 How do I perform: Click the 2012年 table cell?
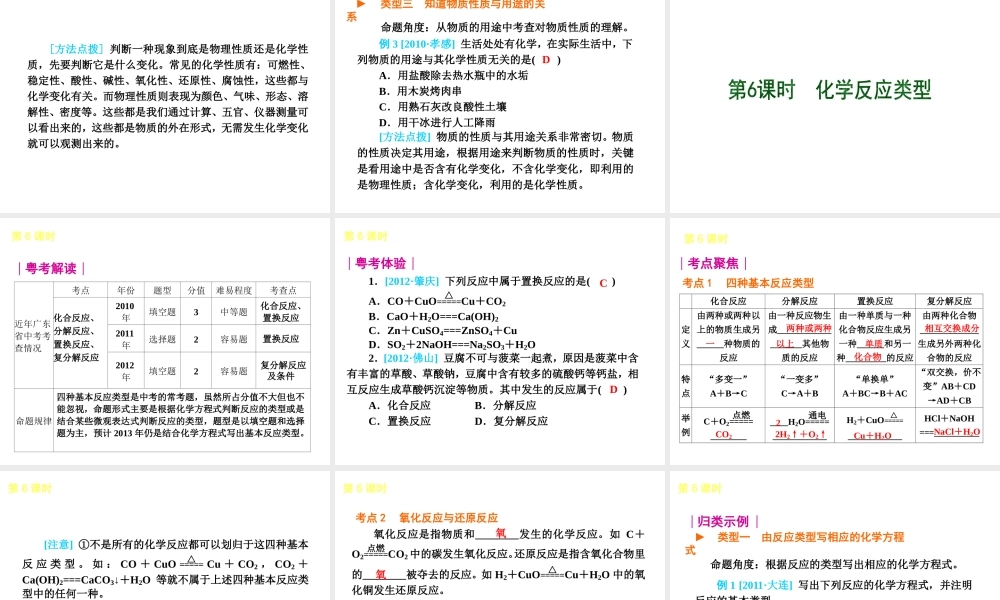[126, 370]
